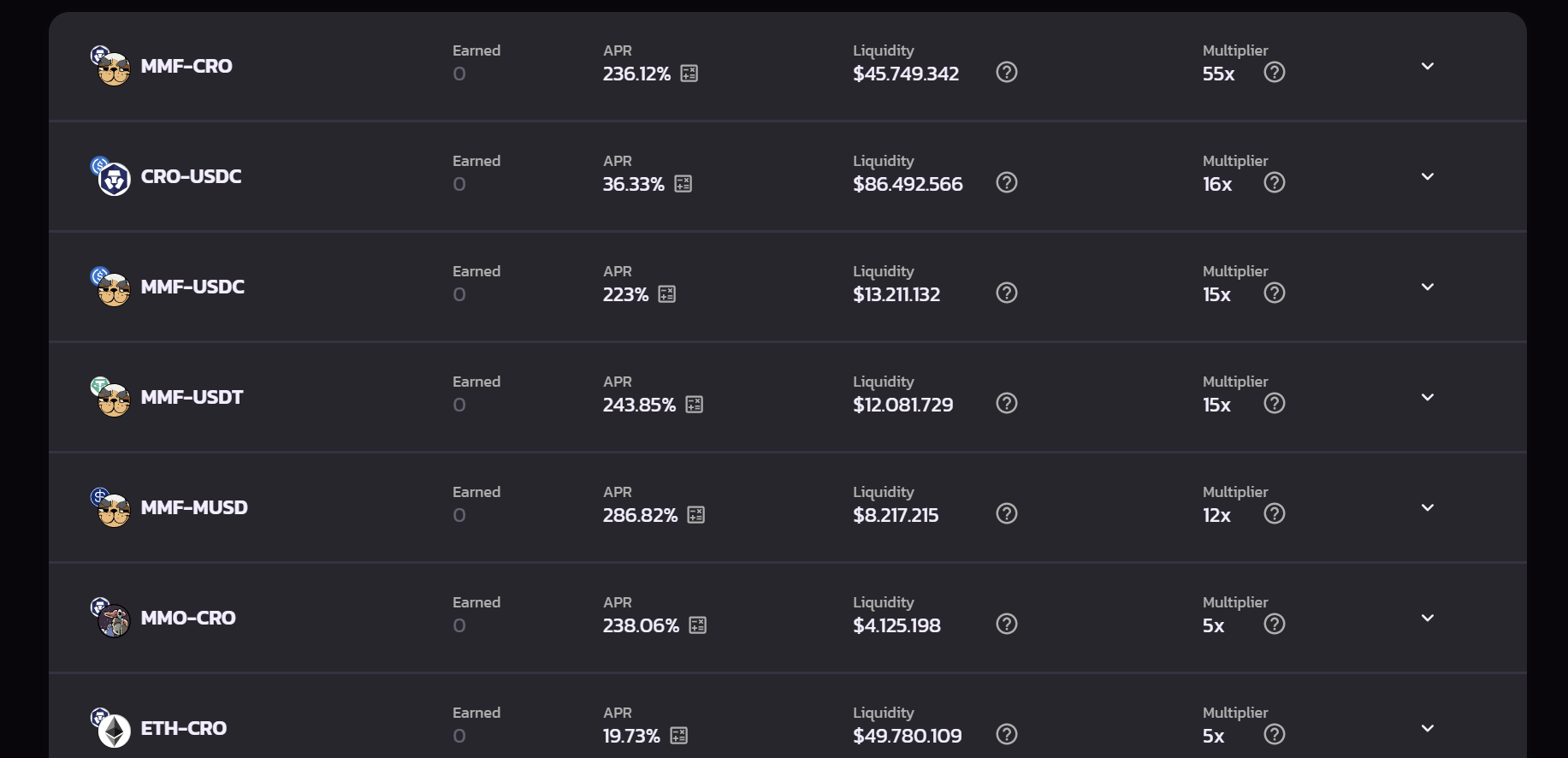Open APR calculator for ETH-CRO farm

pyautogui.click(x=678, y=736)
